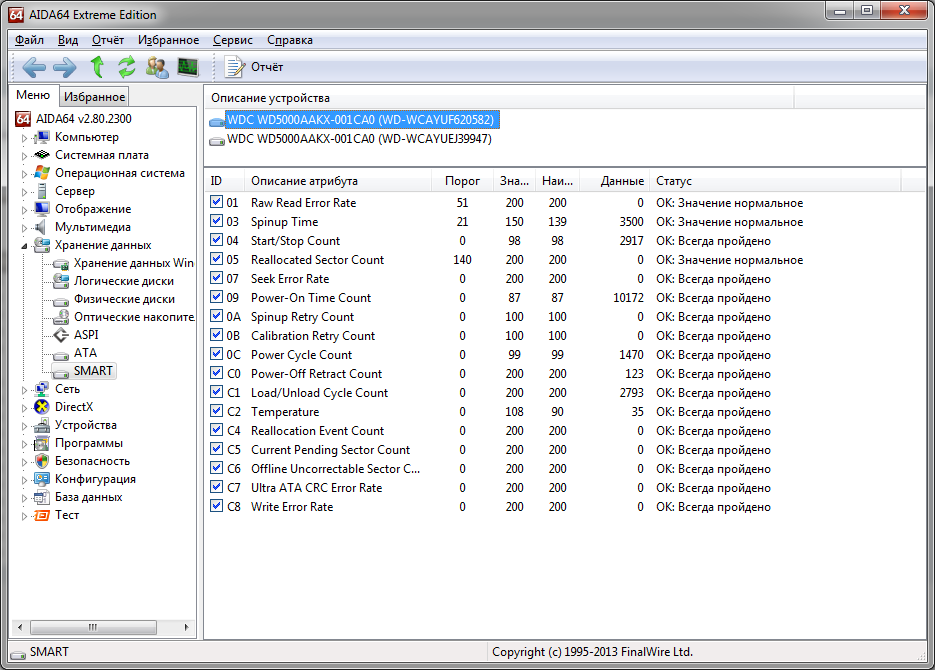935x670 pixels.
Task: Open the Отчёт menu in the menu bar
Action: [x=108, y=40]
